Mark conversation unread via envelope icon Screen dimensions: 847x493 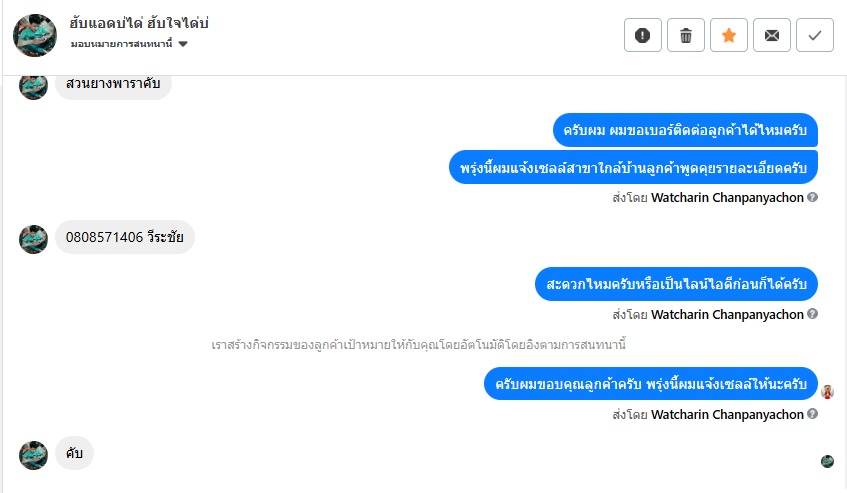772,36
